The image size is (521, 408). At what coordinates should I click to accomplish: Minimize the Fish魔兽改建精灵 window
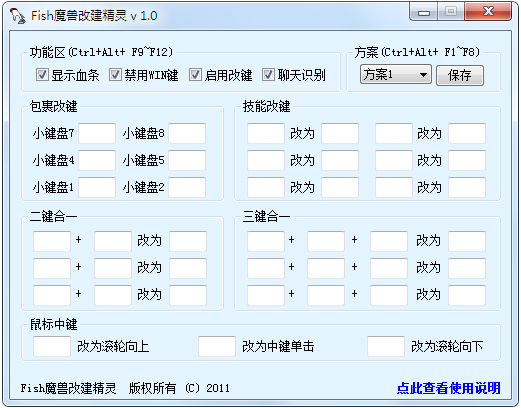click(x=424, y=12)
